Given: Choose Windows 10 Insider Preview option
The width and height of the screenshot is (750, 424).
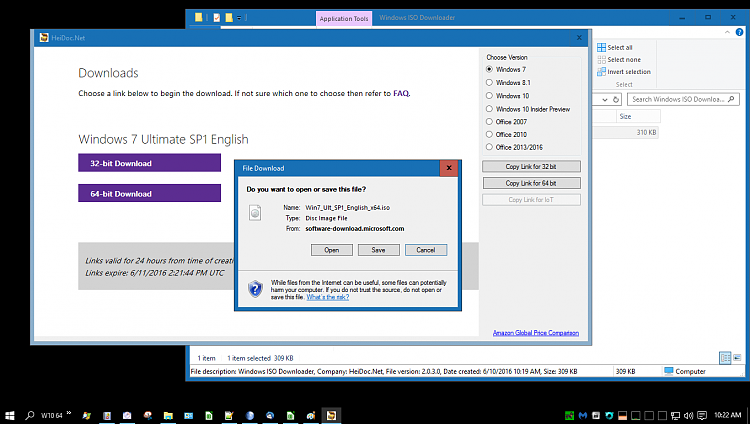Looking at the screenshot, I should coord(489,109).
